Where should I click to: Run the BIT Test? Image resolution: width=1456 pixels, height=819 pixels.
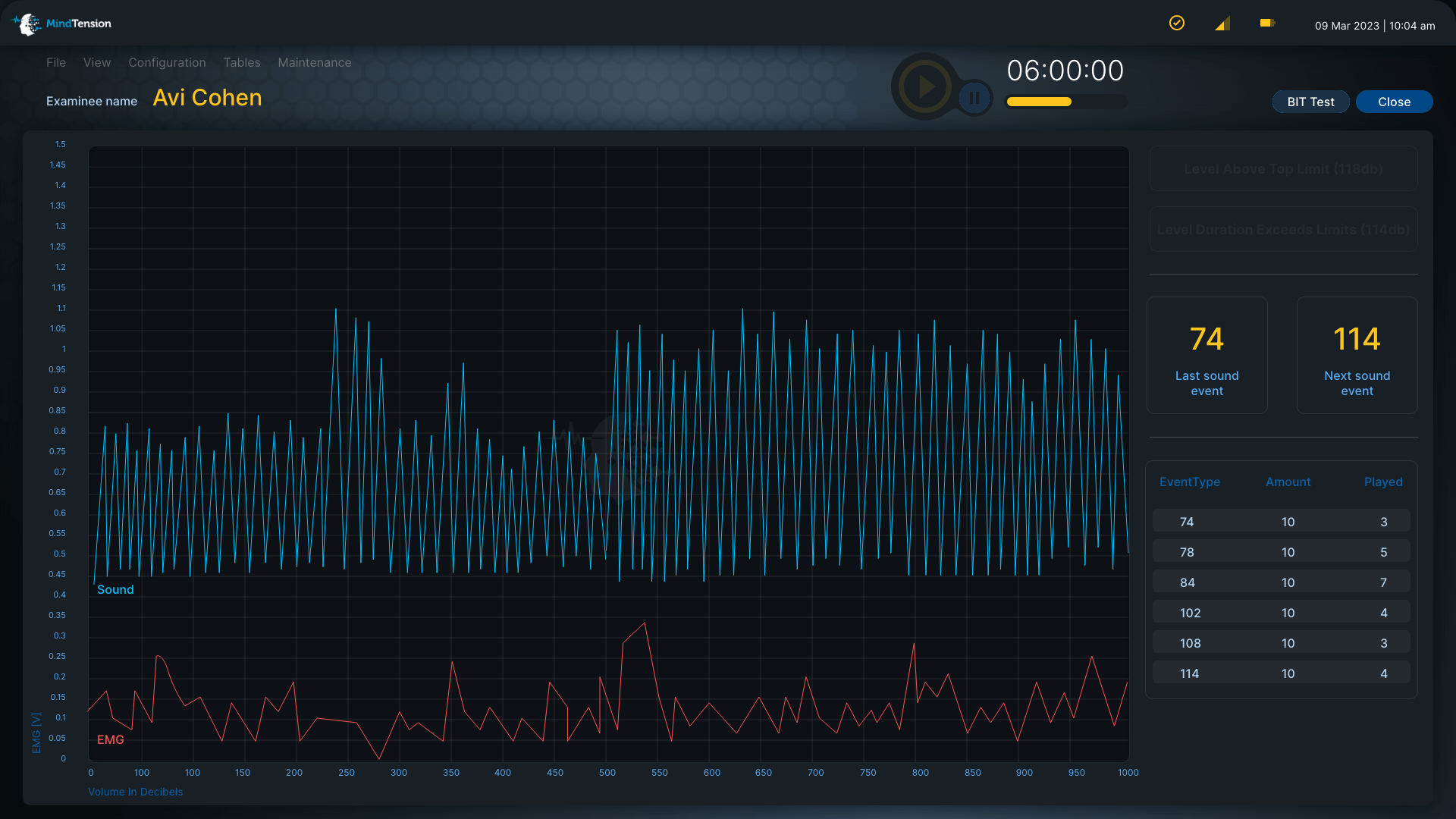(1310, 102)
